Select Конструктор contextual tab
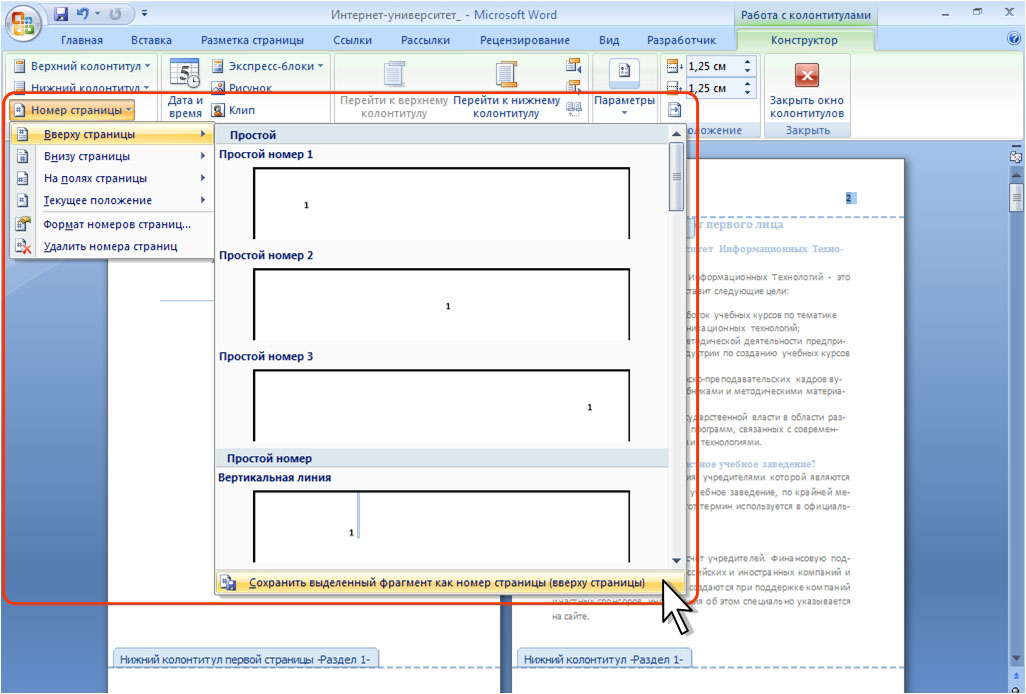The width and height of the screenshot is (1026, 694). tap(804, 40)
